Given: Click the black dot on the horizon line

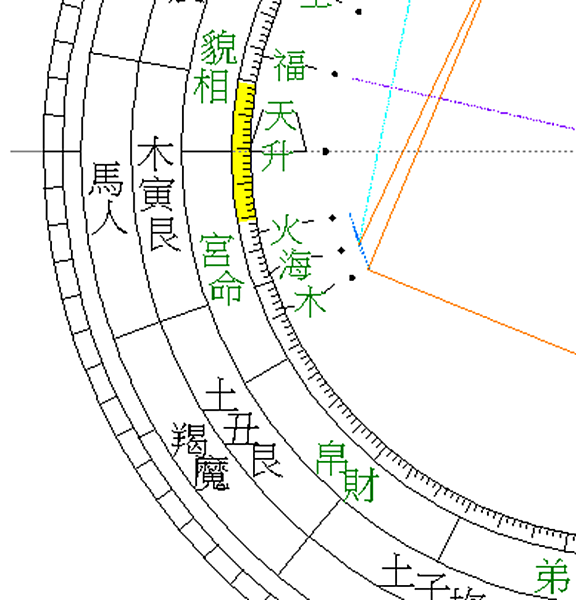Looking at the screenshot, I should click(x=326, y=152).
